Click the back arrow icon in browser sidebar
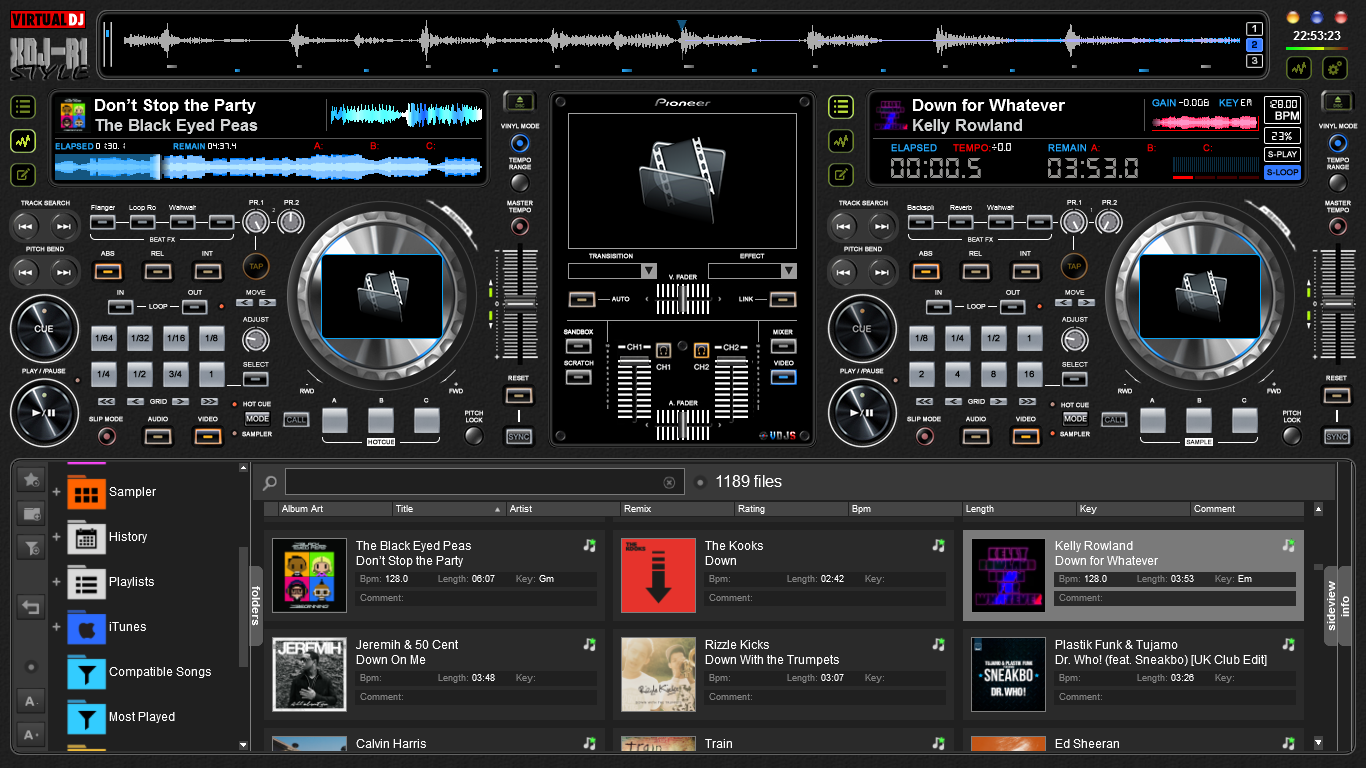The width and height of the screenshot is (1366, 768). [x=31, y=607]
